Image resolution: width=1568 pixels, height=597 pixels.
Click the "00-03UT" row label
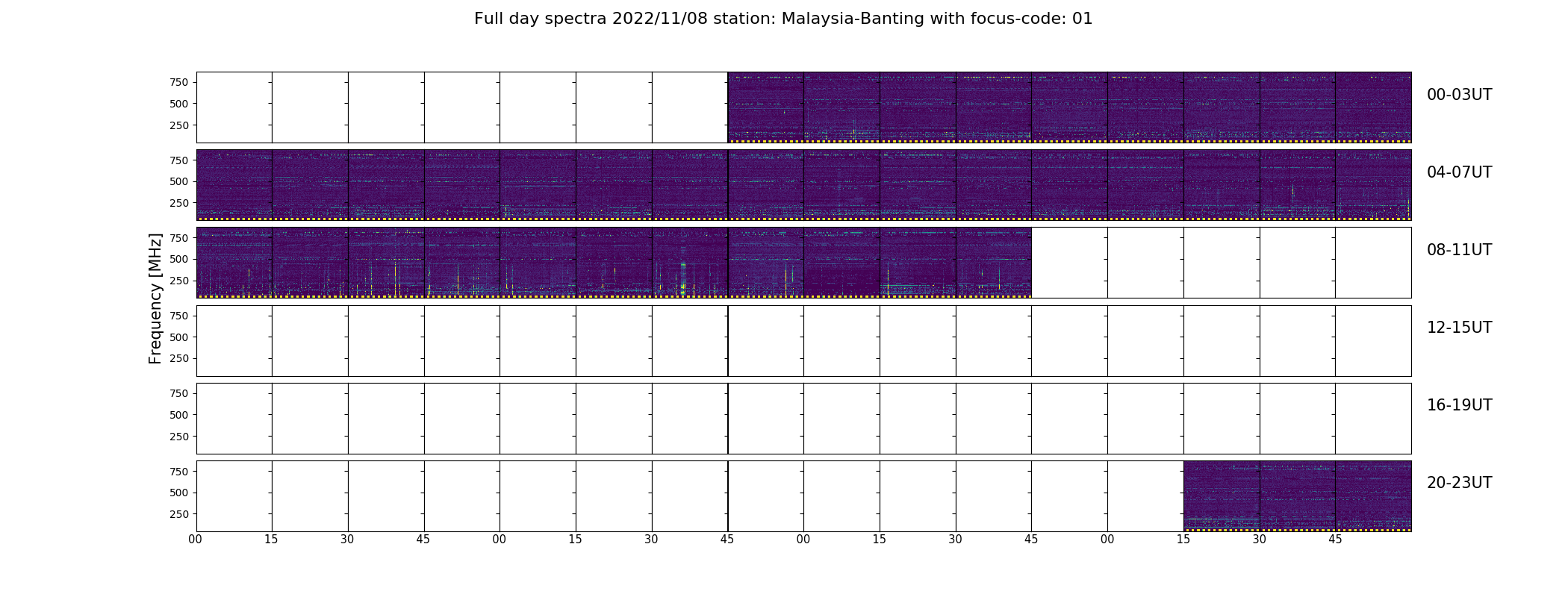coord(1459,95)
